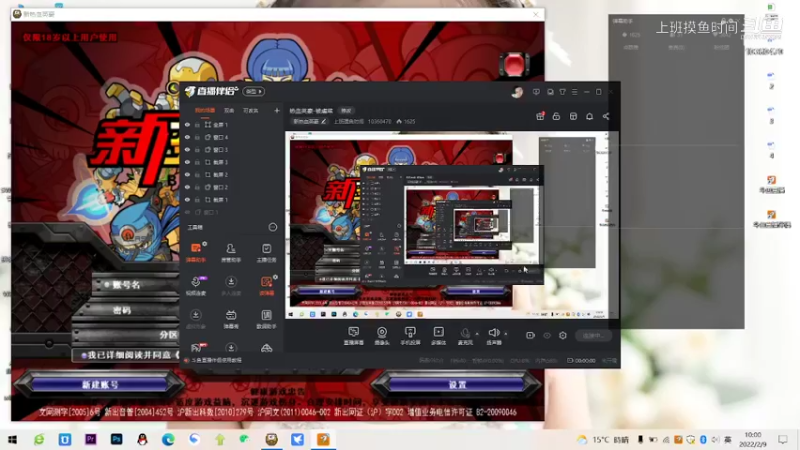This screenshot has height=450, width=800.
Task: Open the hamburger menu in title bar
Action: tap(574, 92)
